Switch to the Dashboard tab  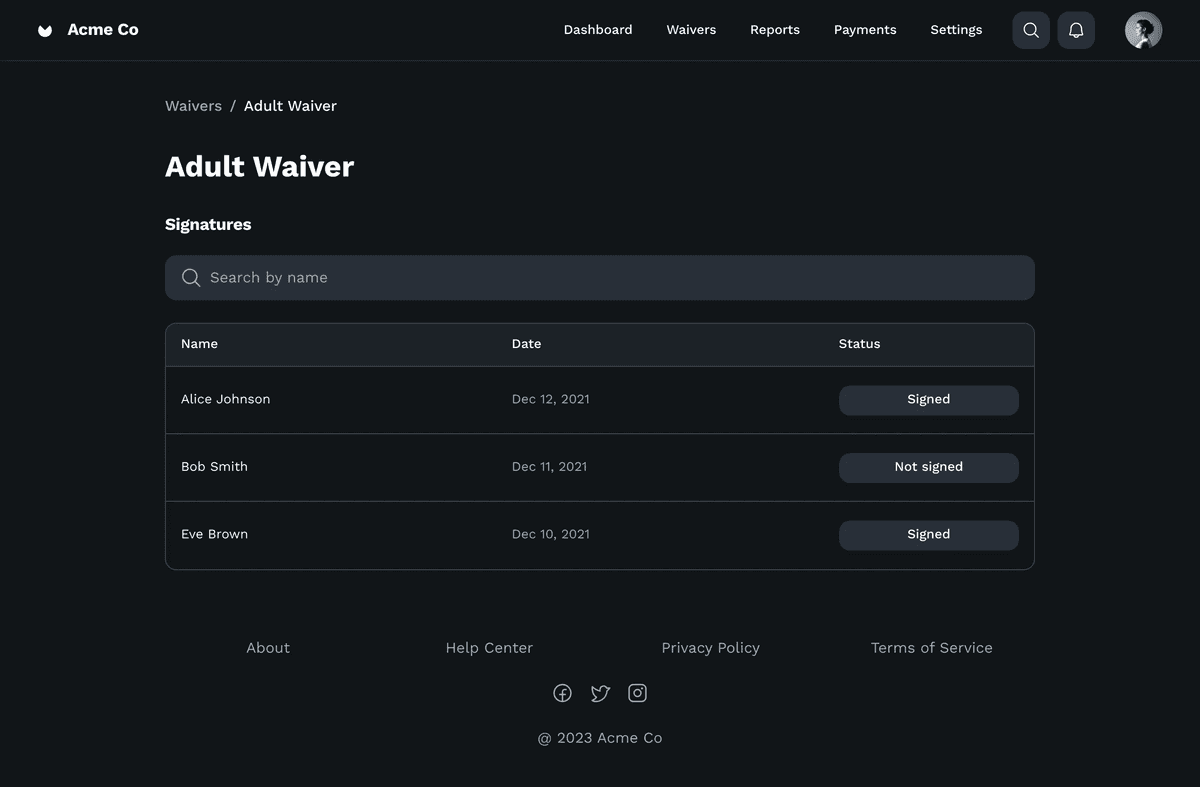tap(598, 29)
